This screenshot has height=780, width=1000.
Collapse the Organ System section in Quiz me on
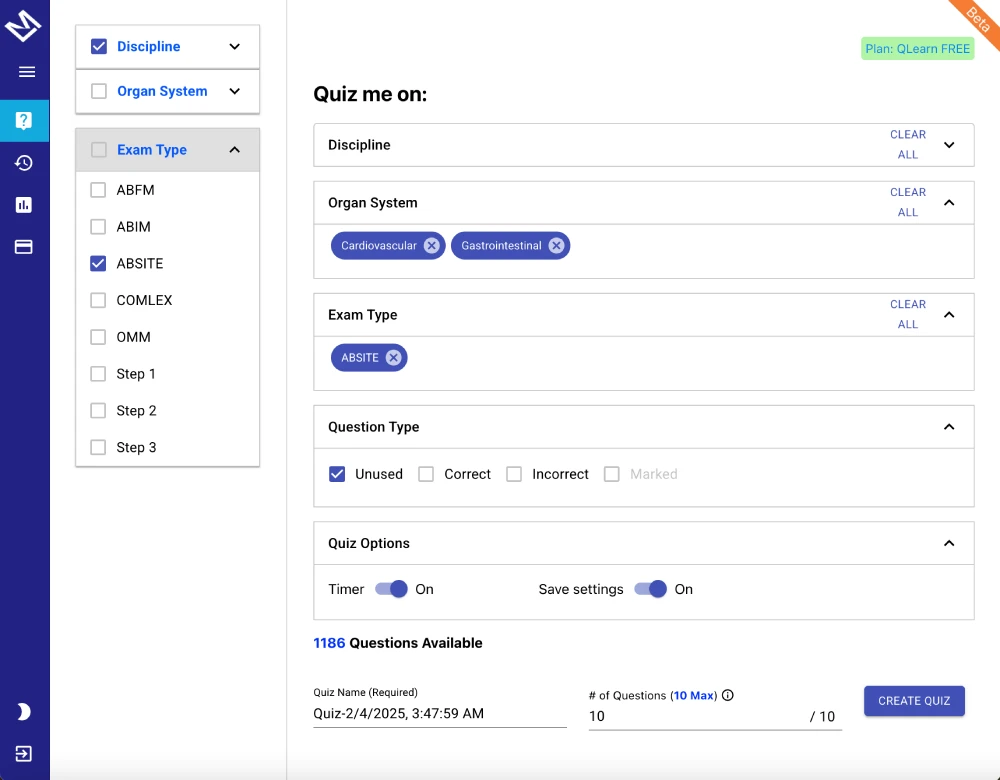949,203
